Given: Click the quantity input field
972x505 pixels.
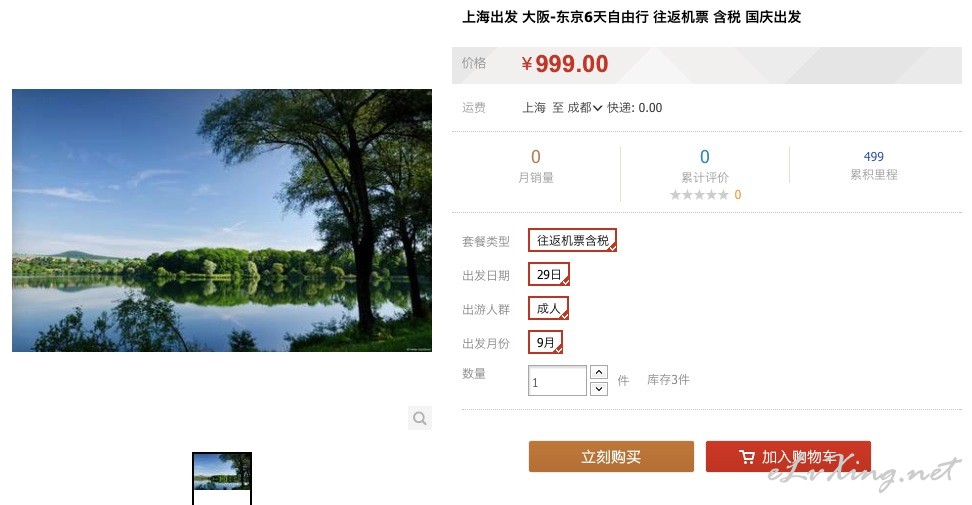Looking at the screenshot, I should tap(557, 380).
